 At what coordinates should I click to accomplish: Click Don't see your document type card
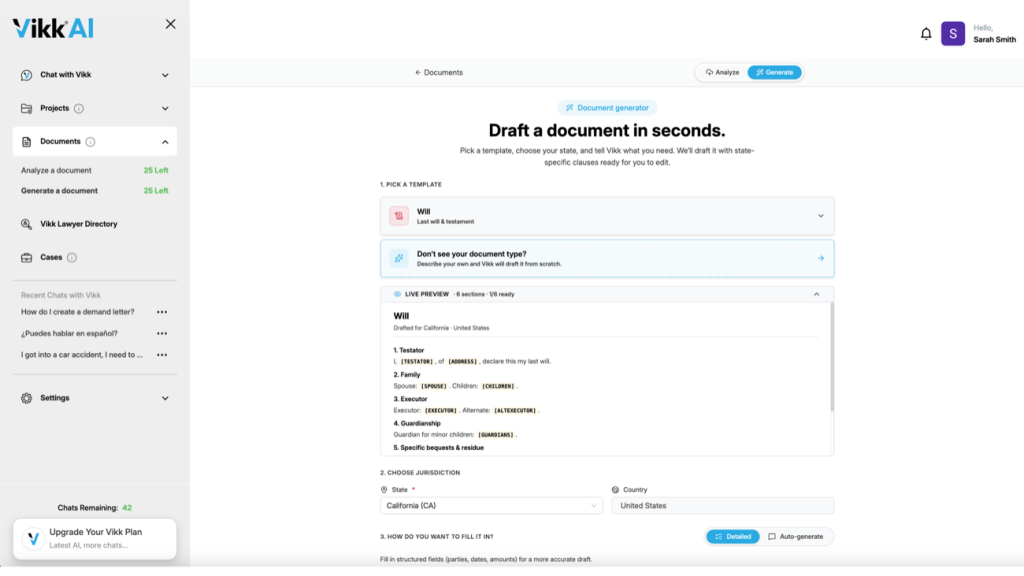(x=607, y=259)
